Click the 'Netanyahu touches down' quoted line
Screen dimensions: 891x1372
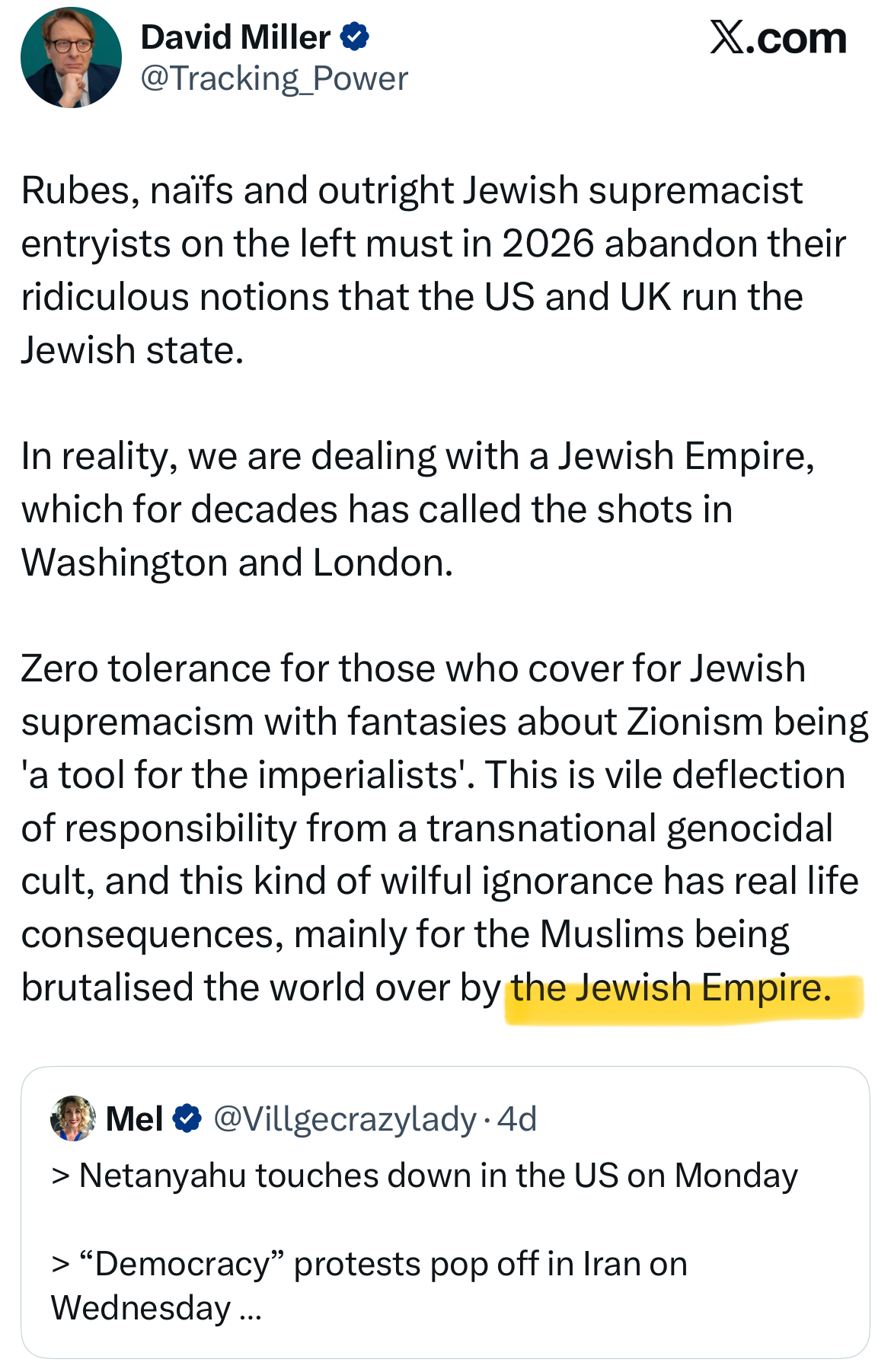point(424,1175)
